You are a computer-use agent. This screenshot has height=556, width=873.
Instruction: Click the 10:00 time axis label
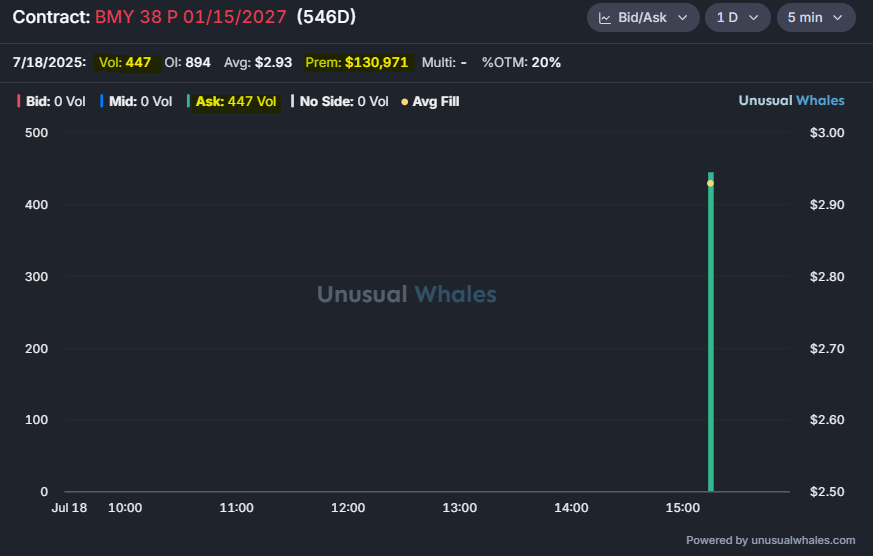pyautogui.click(x=125, y=508)
